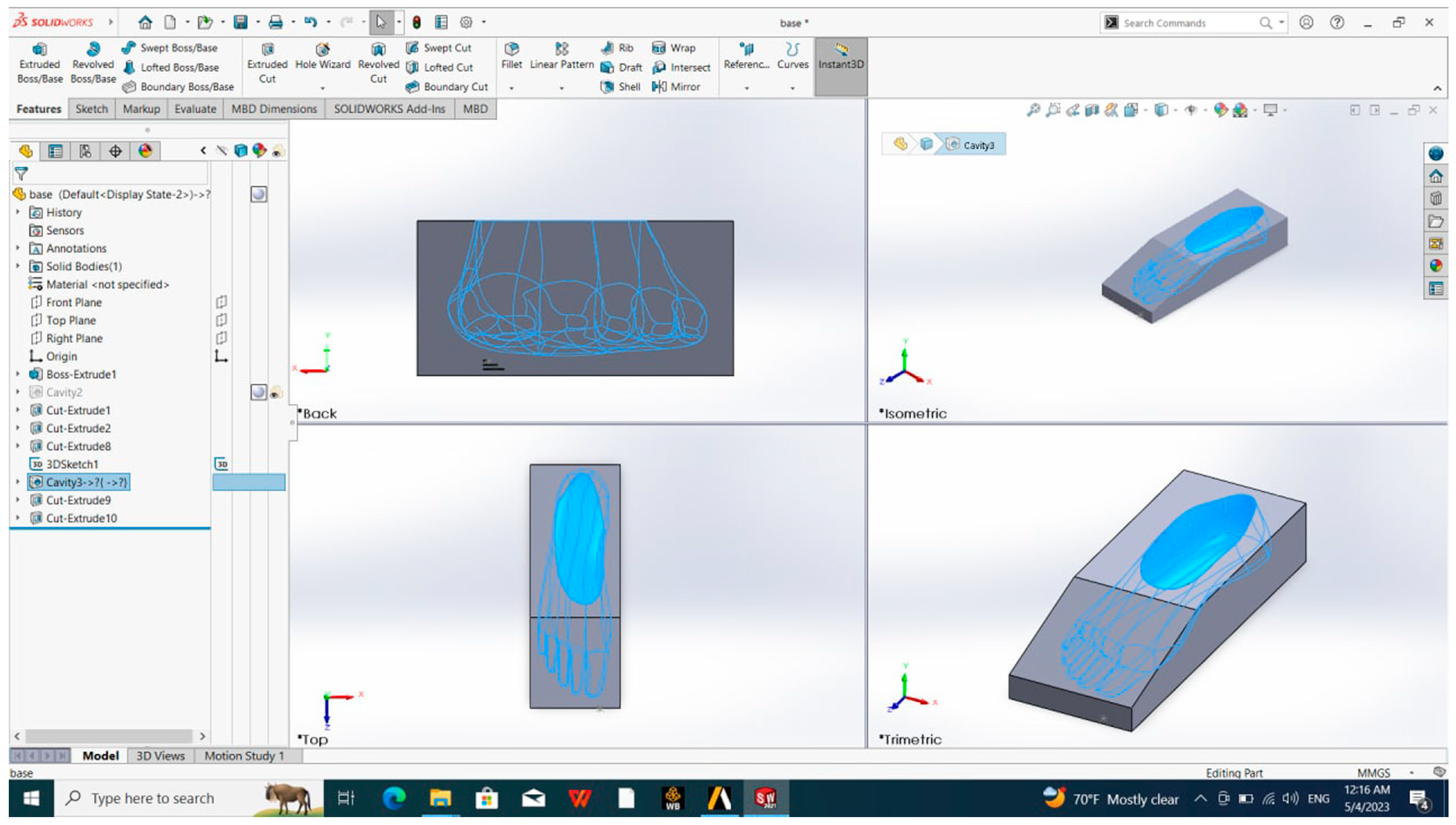
Task: Open the ConfigurationManager tab icon
Action: (85, 151)
